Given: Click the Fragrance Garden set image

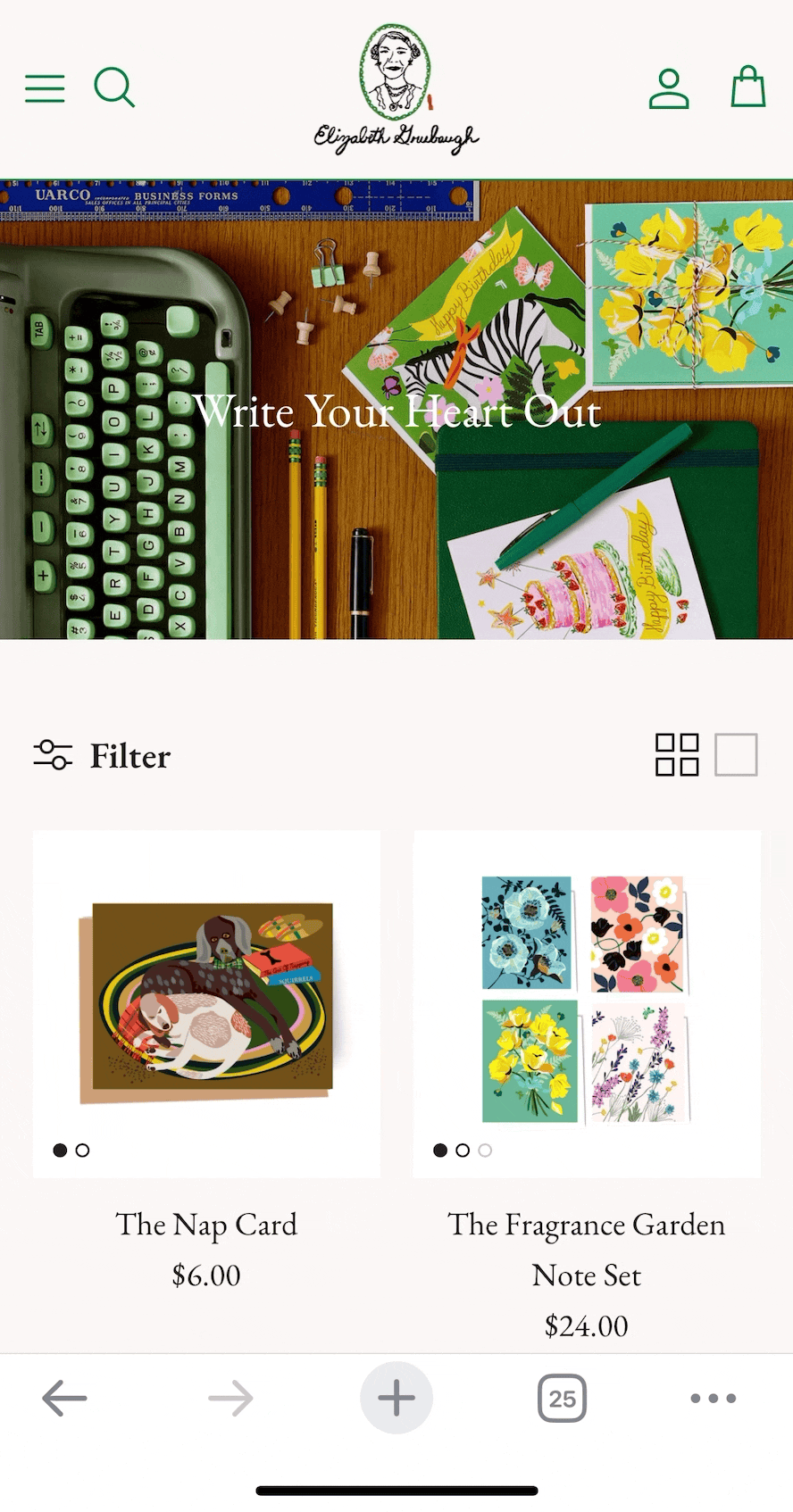Looking at the screenshot, I should click(587, 1004).
